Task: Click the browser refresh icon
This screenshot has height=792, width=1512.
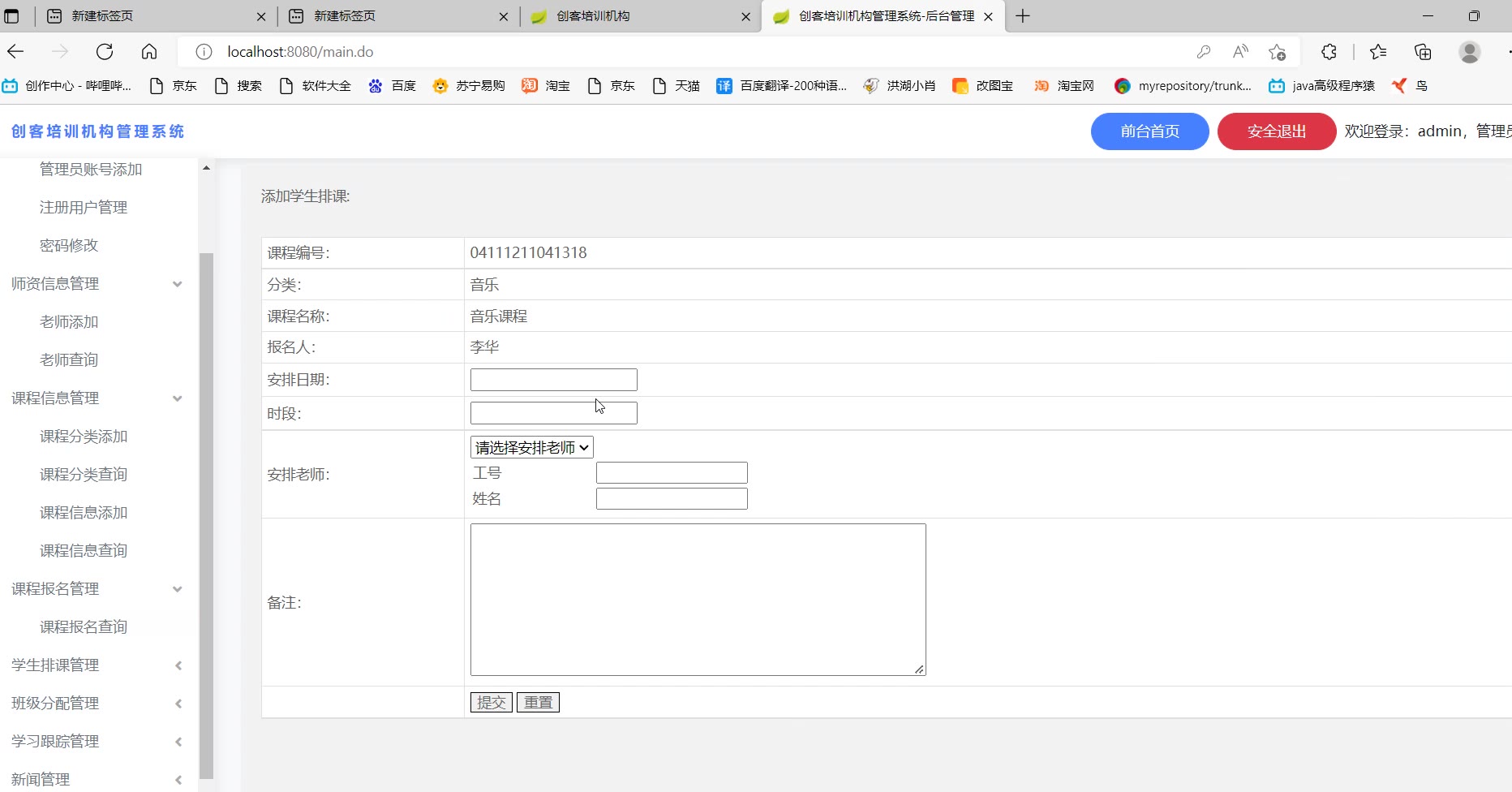Action: (x=105, y=52)
